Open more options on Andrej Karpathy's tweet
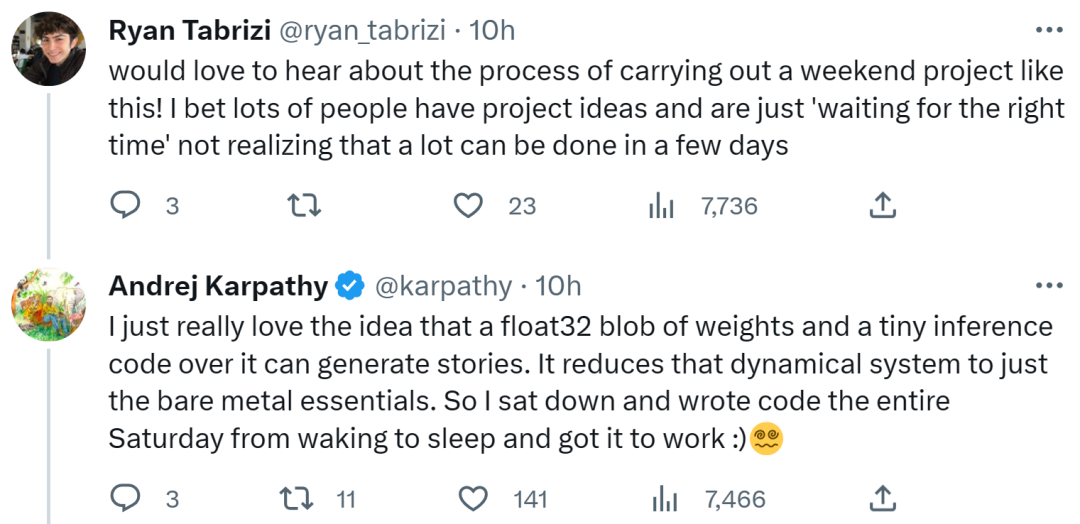 click(x=1049, y=286)
